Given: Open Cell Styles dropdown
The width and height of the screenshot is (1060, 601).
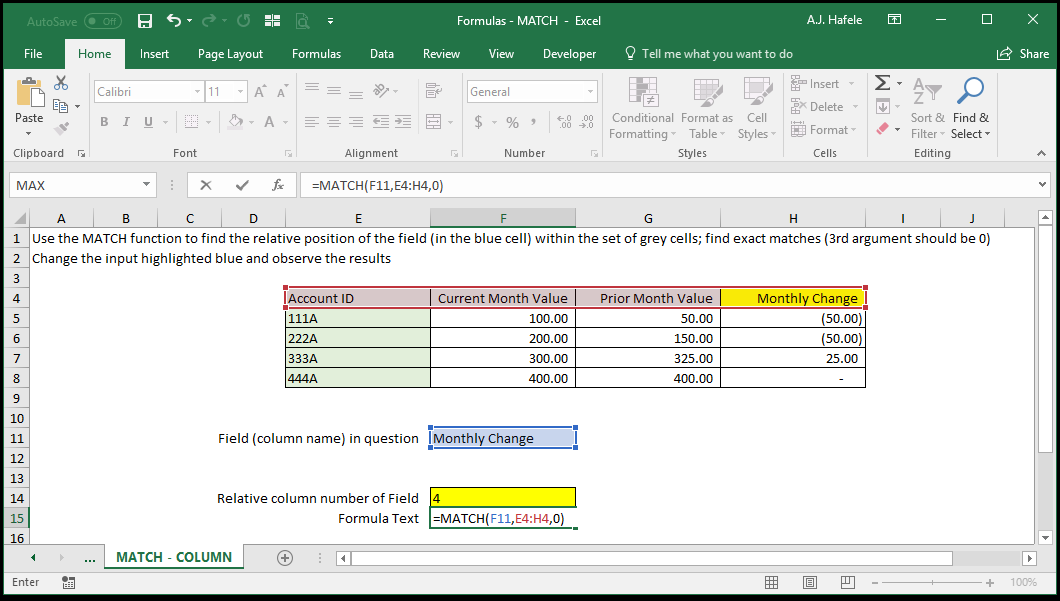Looking at the screenshot, I should click(757, 108).
